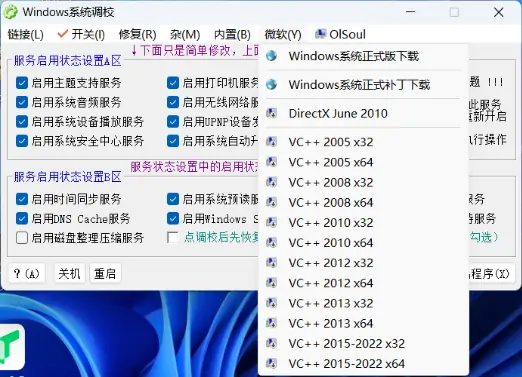Click the installer icon beside VC++ 2008 x64

point(271,202)
